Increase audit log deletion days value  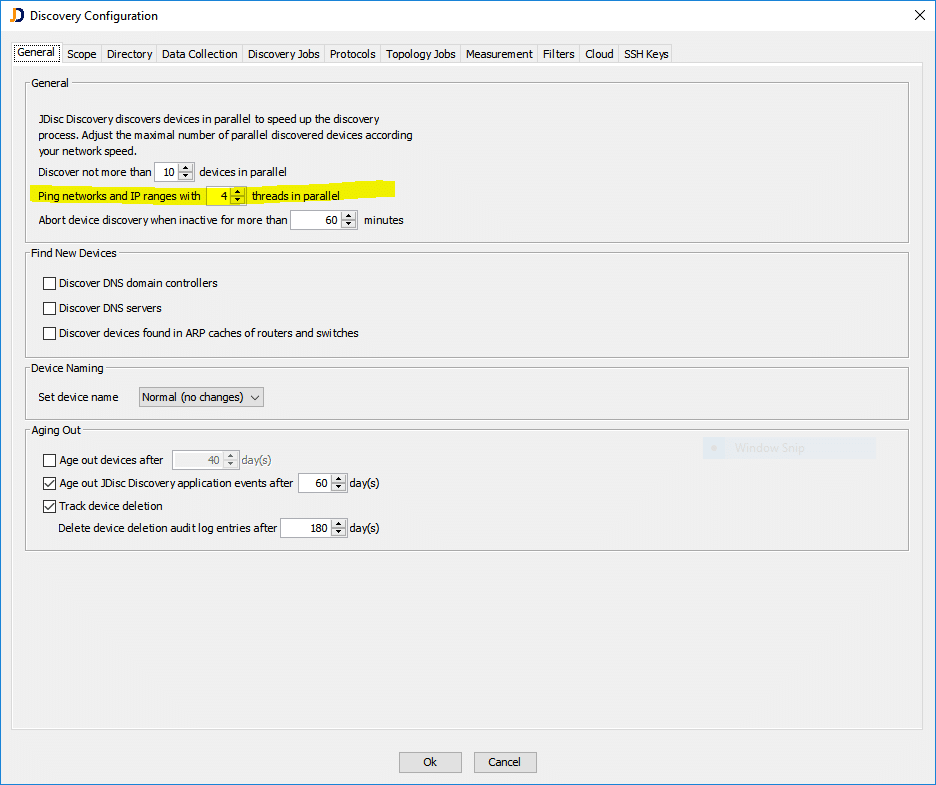(x=338, y=524)
